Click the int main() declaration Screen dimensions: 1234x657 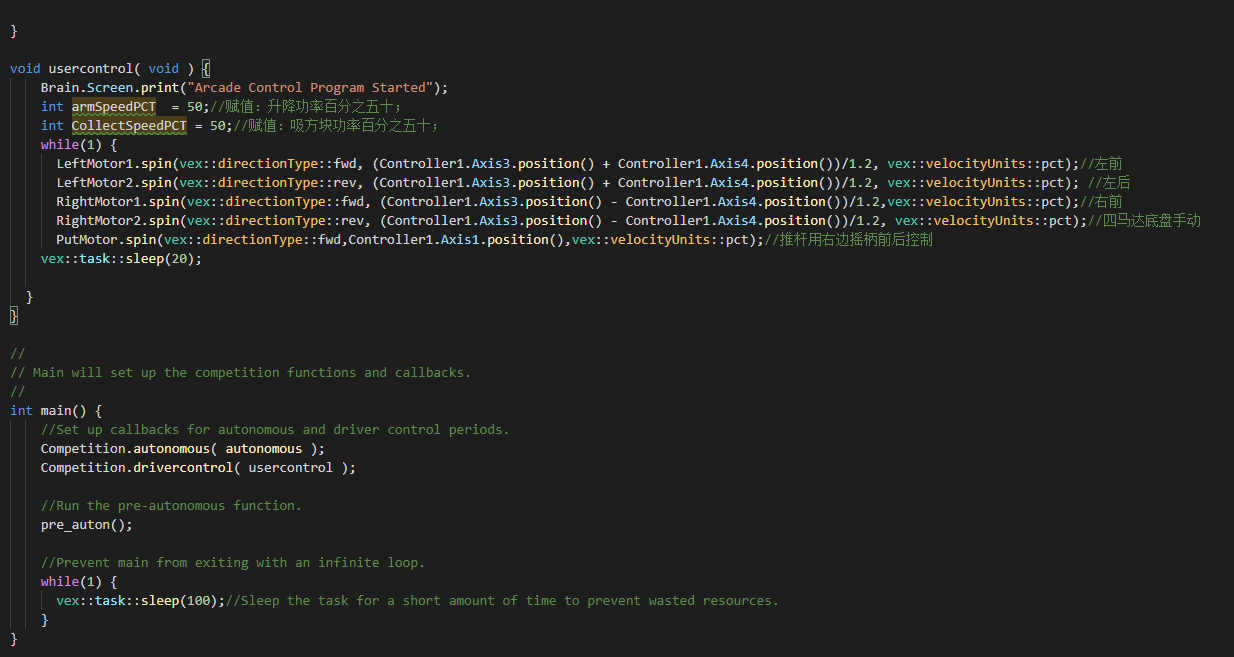[x=56, y=410]
